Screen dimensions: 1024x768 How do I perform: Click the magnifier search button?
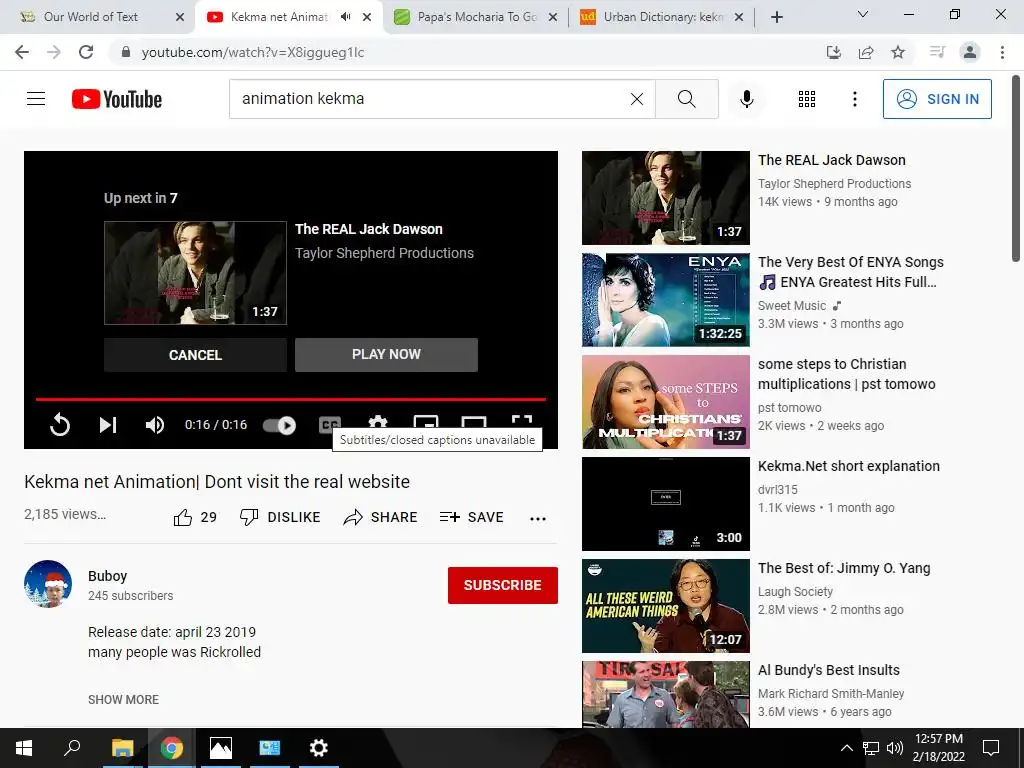pos(686,99)
